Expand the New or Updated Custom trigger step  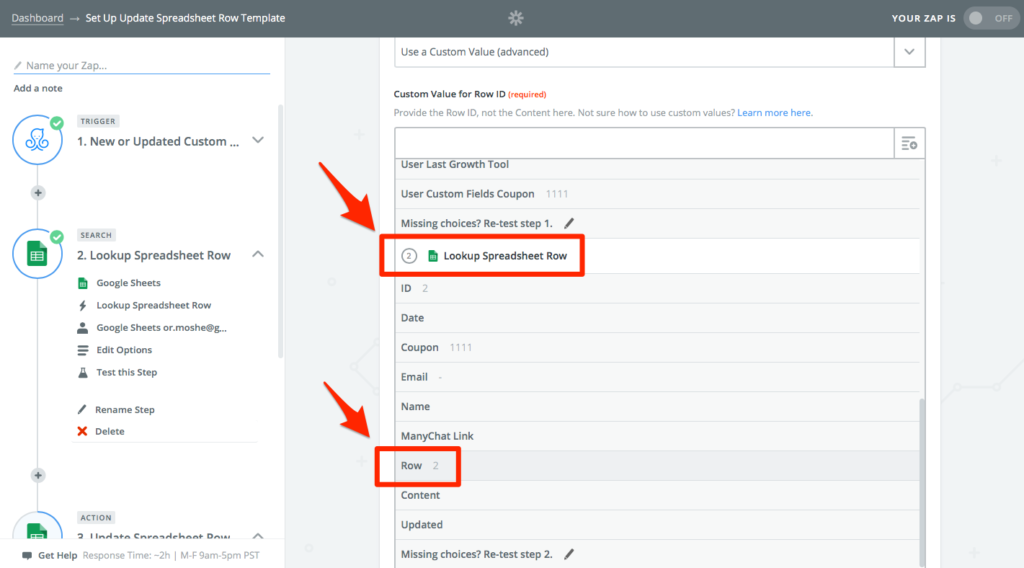coord(258,140)
